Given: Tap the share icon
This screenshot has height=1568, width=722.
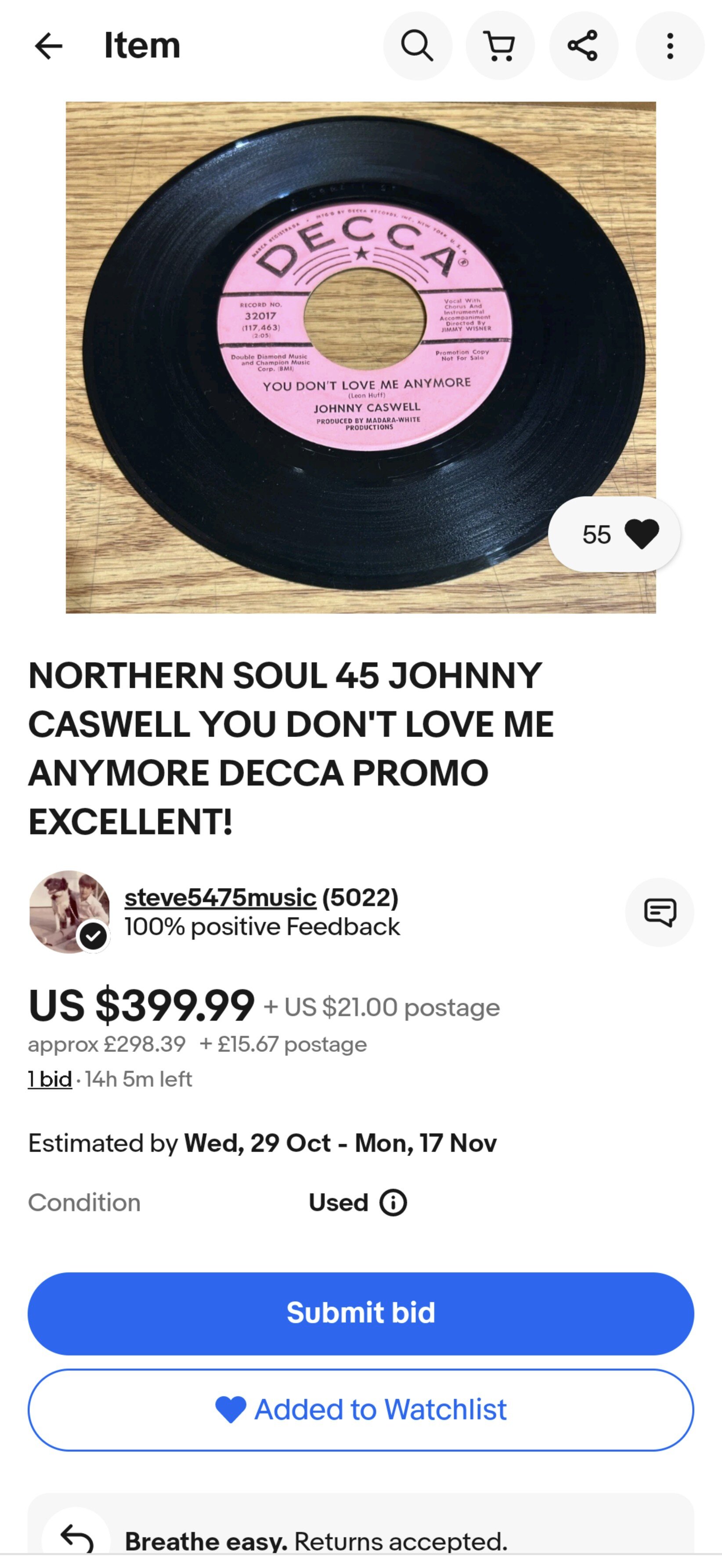Looking at the screenshot, I should [583, 46].
